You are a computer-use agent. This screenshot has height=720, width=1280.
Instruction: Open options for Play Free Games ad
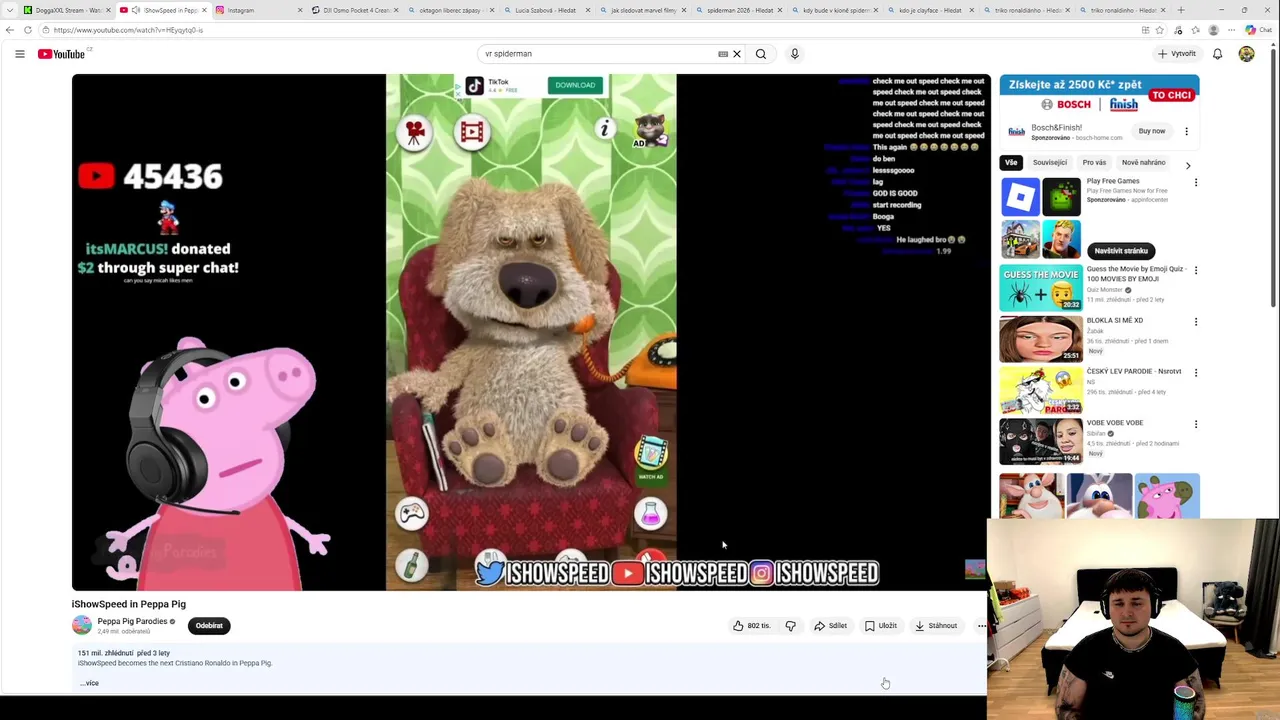click(1195, 183)
